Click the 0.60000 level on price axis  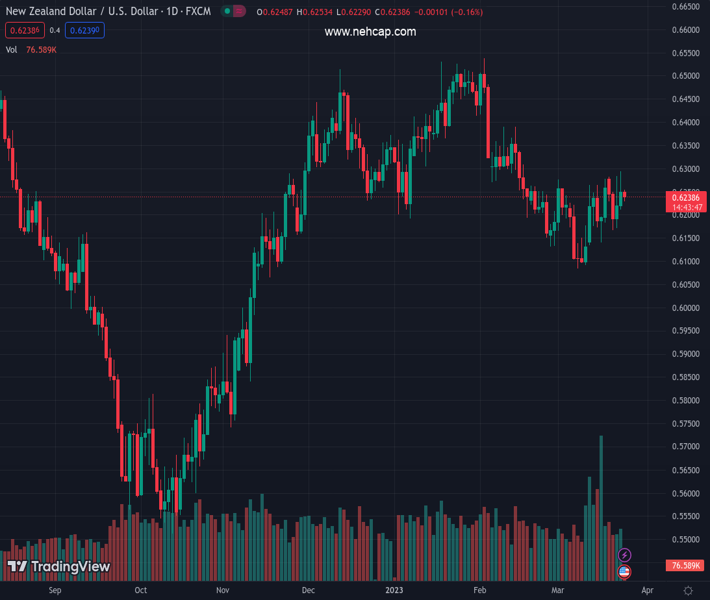685,308
